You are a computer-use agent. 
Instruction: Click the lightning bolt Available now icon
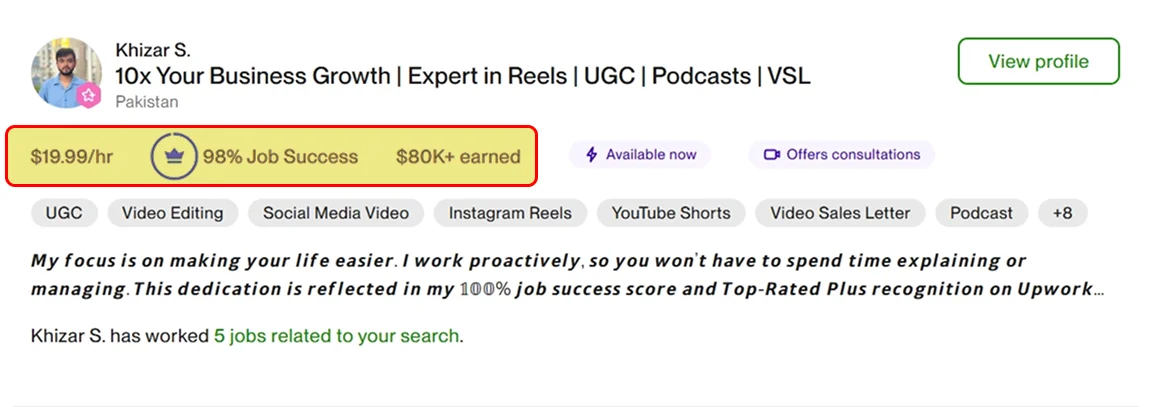(x=591, y=155)
